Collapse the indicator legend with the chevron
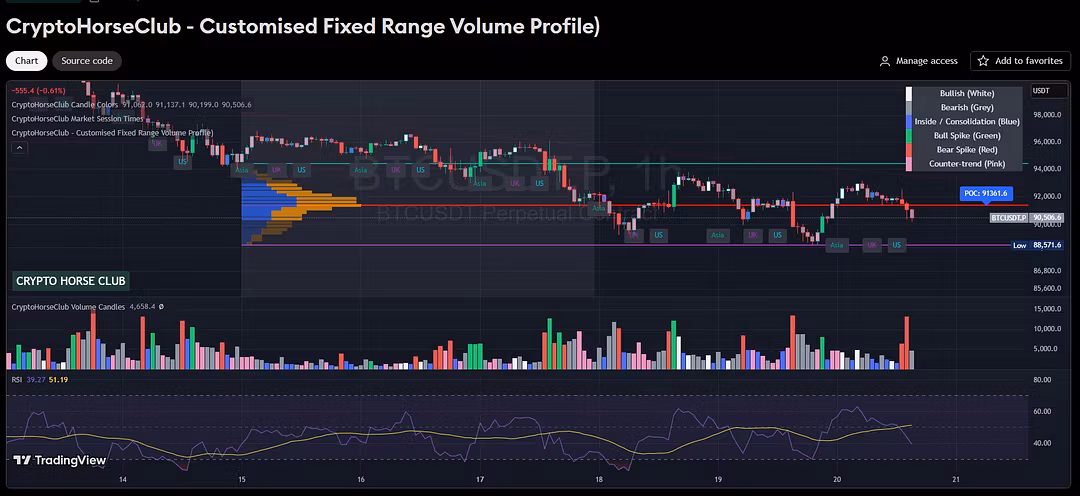This screenshot has width=1080, height=496. click(x=18, y=147)
